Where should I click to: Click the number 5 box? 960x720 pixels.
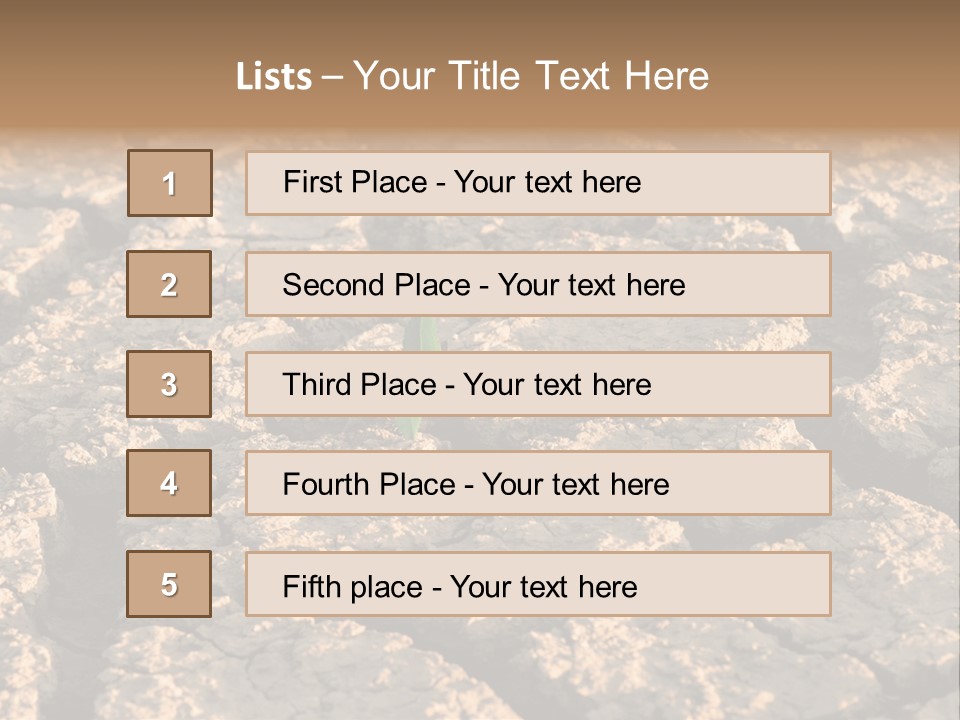(x=169, y=584)
